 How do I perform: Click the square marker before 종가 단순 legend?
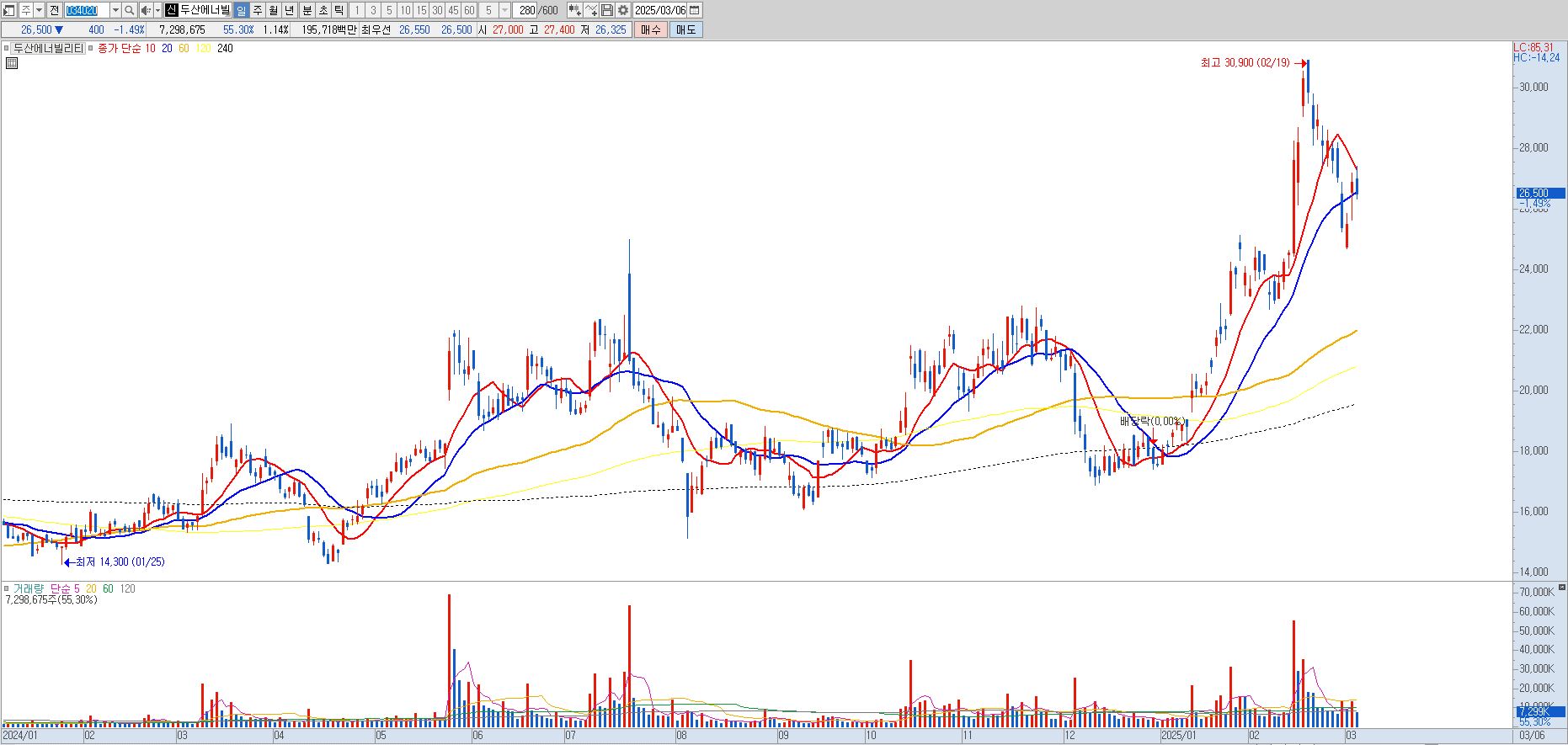coord(91,49)
